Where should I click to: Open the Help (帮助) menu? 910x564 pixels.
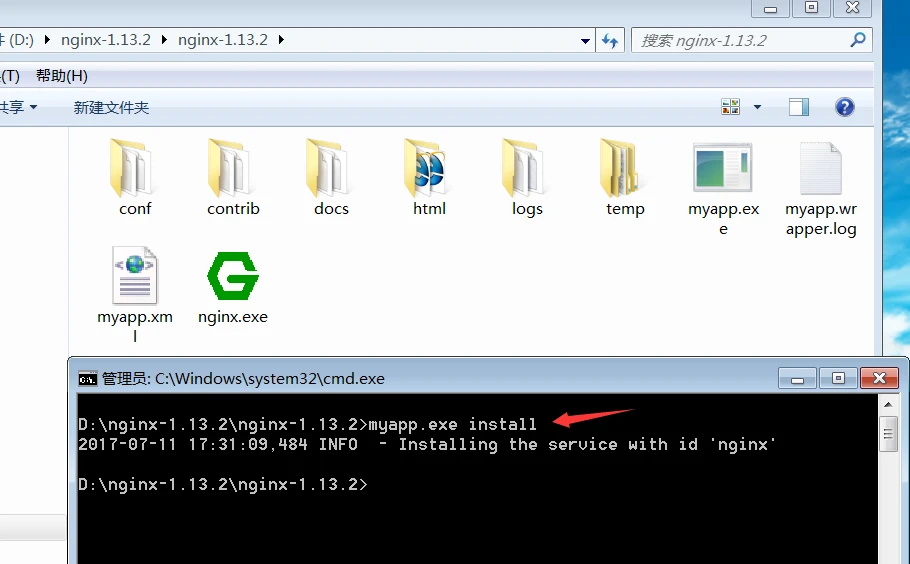point(62,76)
